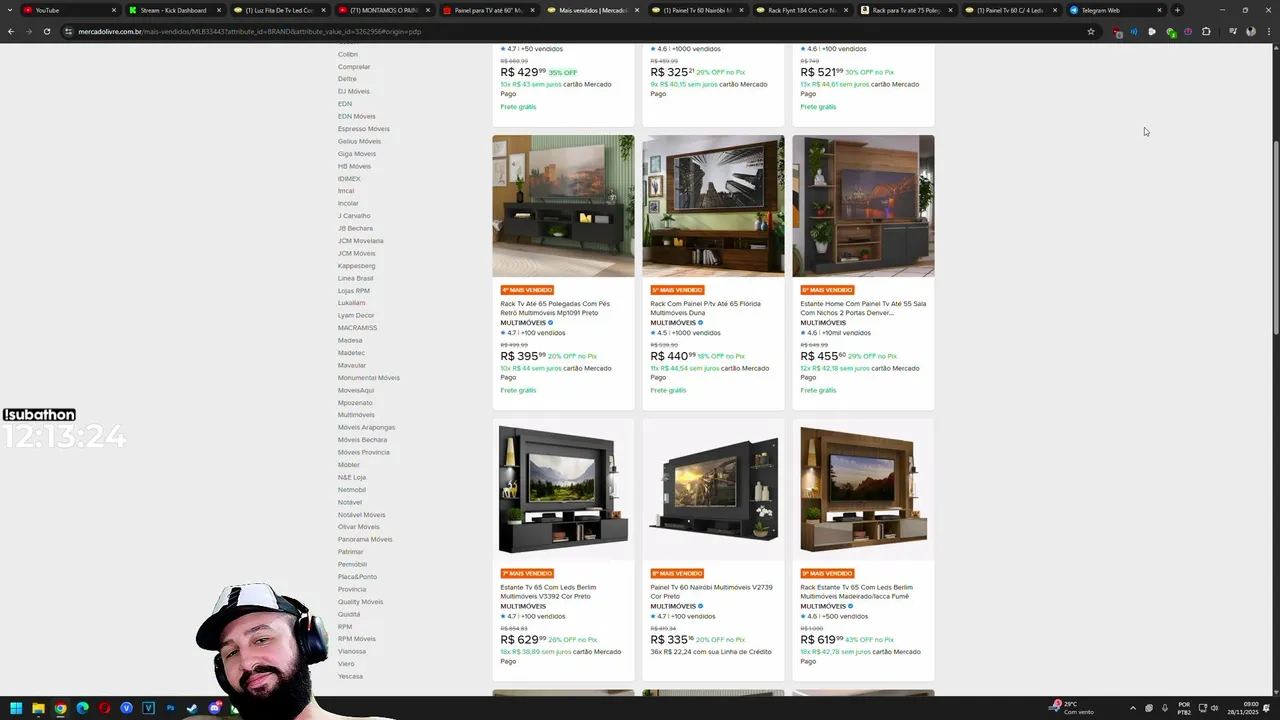Open the 'Estante Tv 65 Com Leds Berlim V3392' title
Image resolution: width=1280 pixels, height=720 pixels.
(x=548, y=592)
